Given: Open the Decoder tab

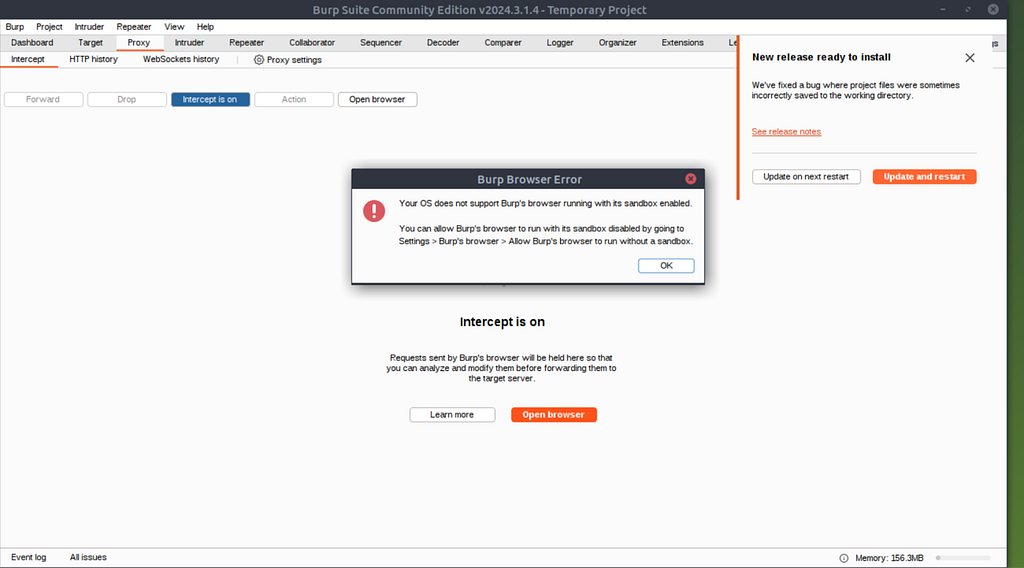Looking at the screenshot, I should (x=443, y=42).
